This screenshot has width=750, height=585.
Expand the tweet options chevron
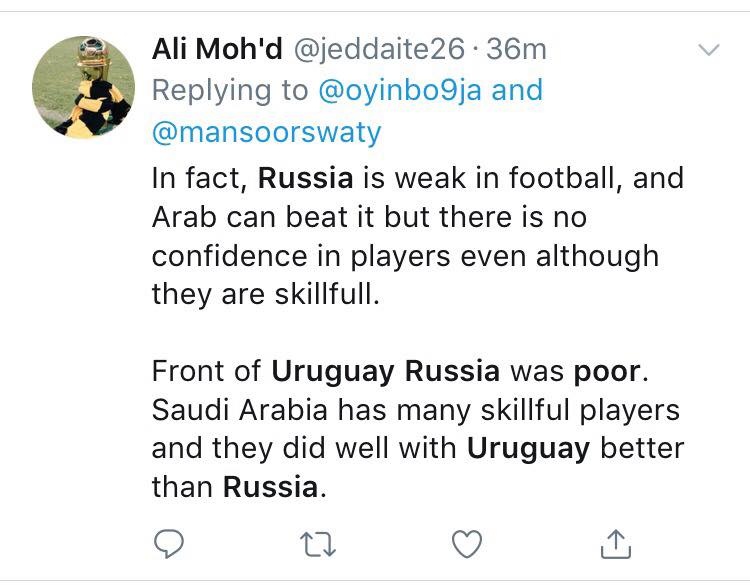click(x=708, y=49)
